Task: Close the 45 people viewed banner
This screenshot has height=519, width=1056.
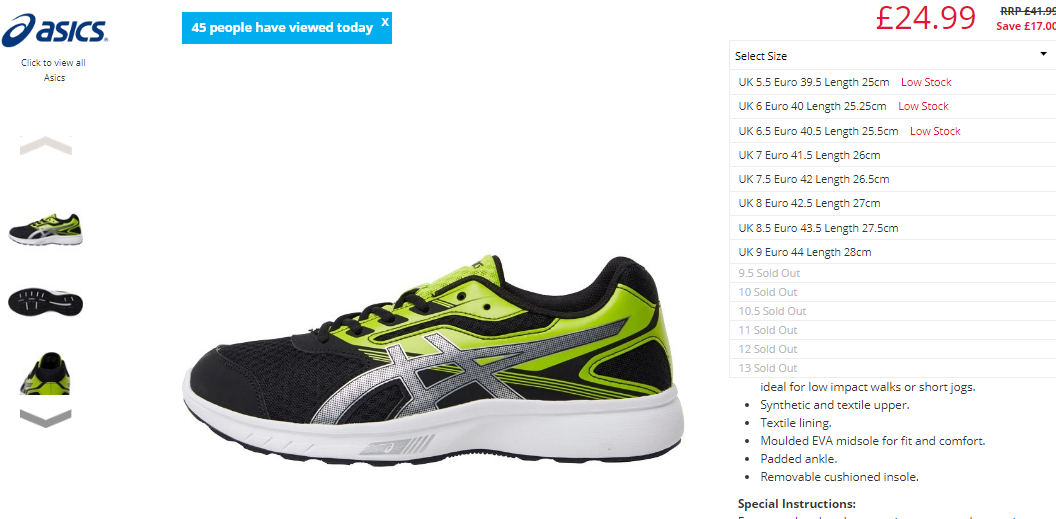Action: (385, 22)
